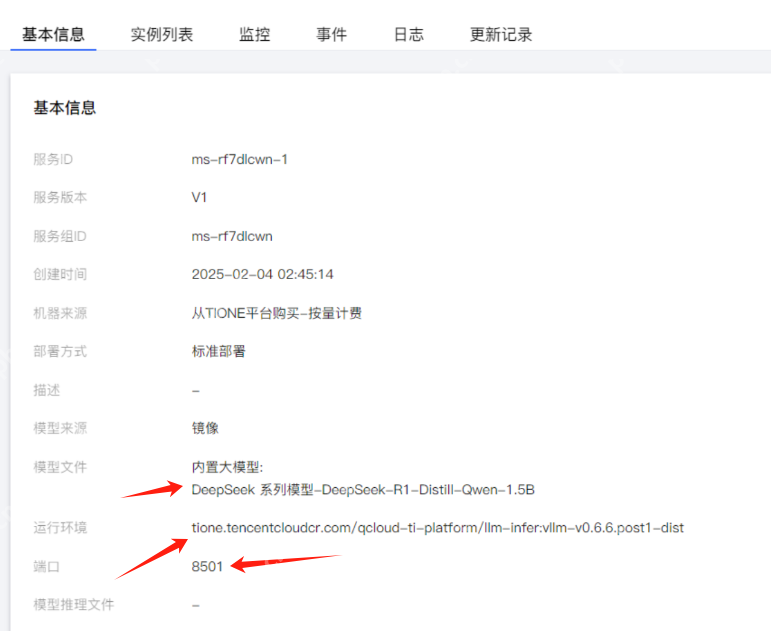
Task: Select the 内置大模型: text
Action: [228, 467]
